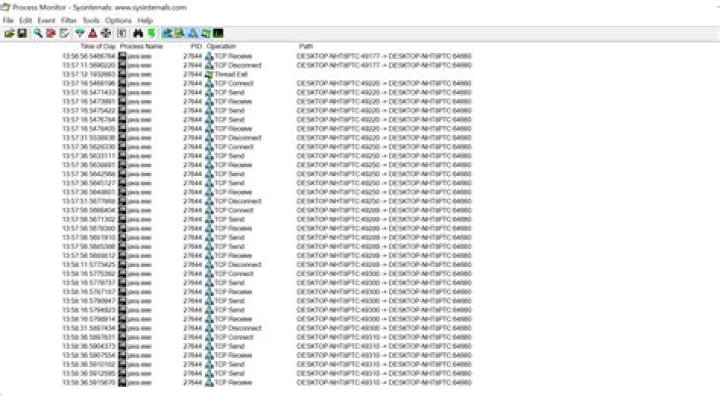720x396 pixels.
Task: Click the Operation column header
Action: (221, 46)
